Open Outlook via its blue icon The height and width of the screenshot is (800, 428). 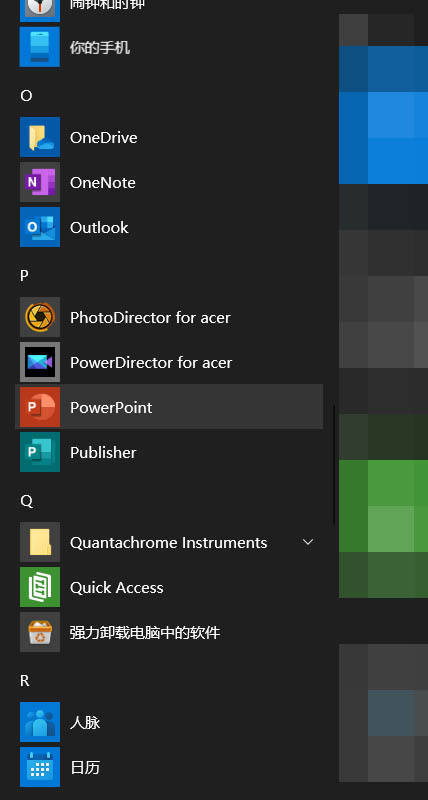click(40, 227)
